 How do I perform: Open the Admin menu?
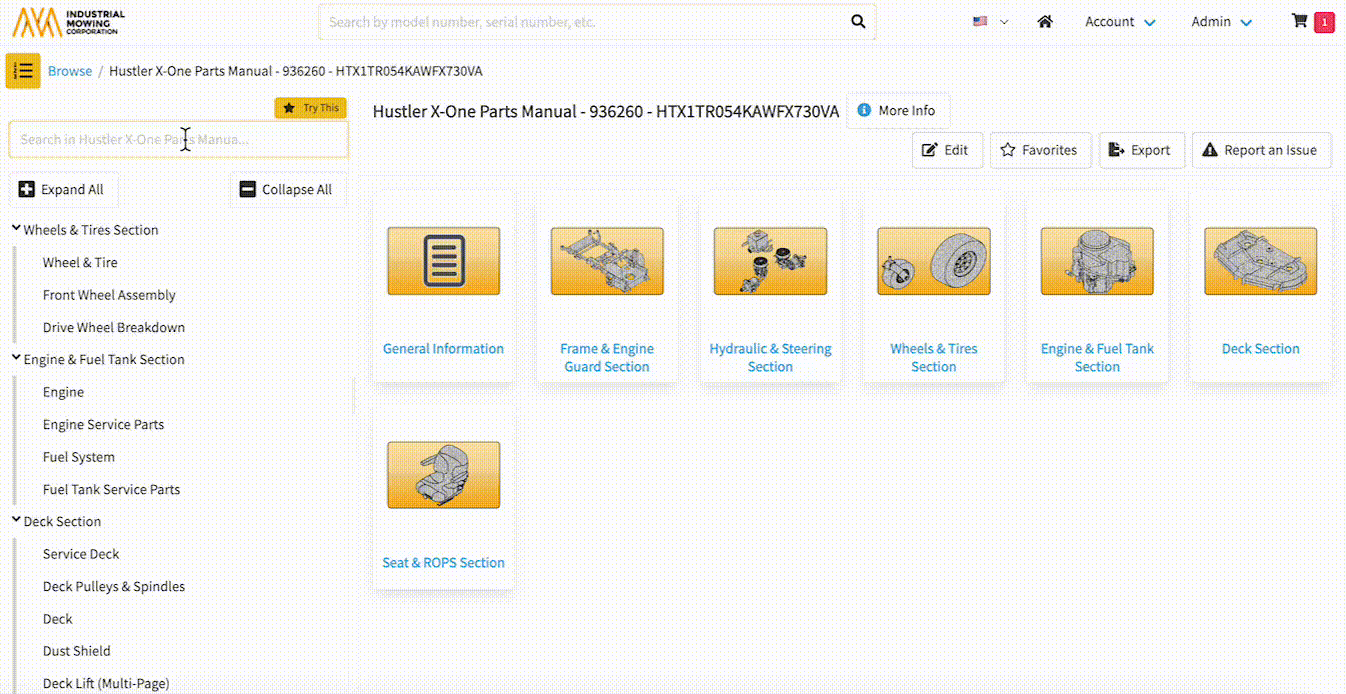(1221, 21)
